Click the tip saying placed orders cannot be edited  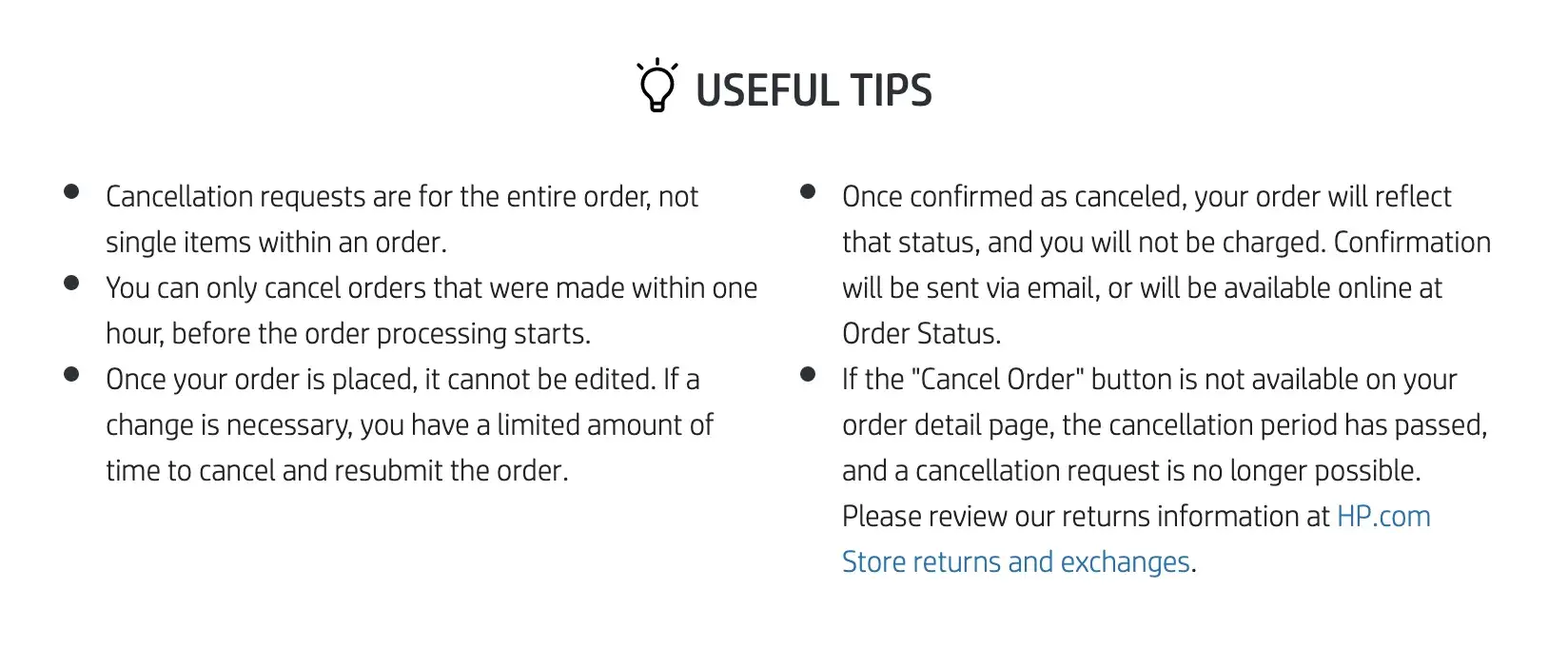[402, 380]
